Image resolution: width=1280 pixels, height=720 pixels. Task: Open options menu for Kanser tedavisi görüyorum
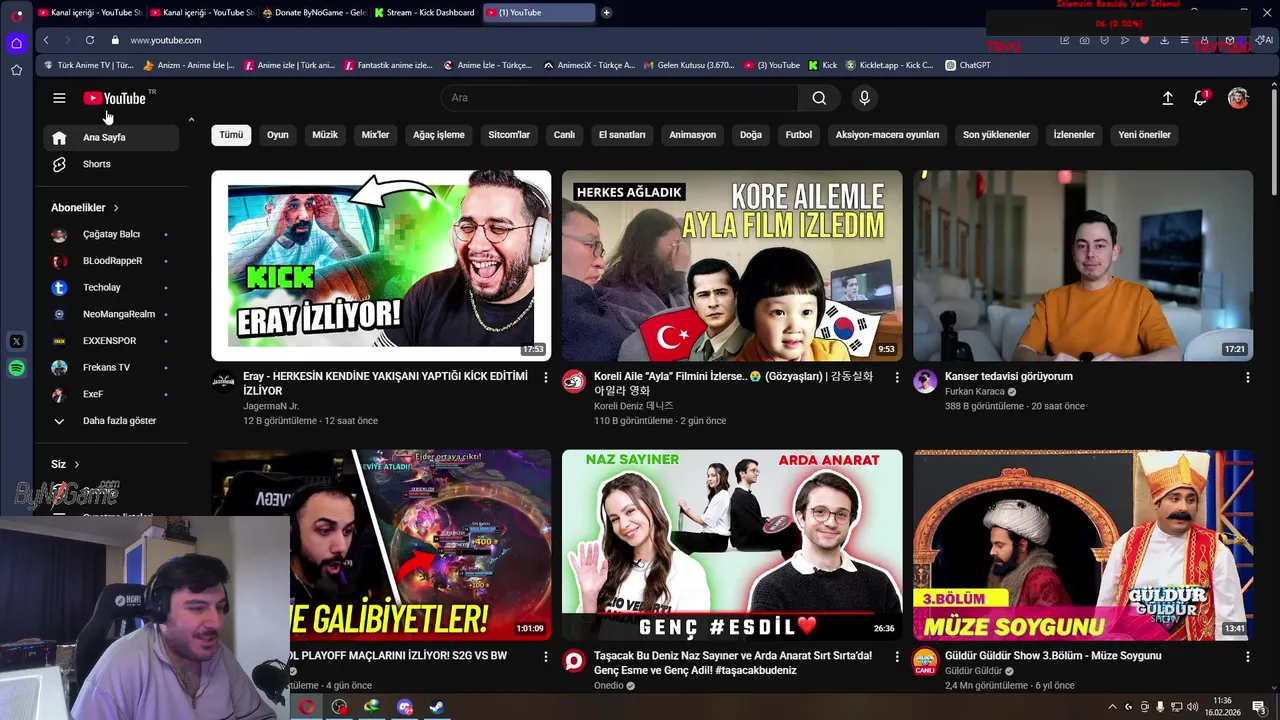(1247, 377)
